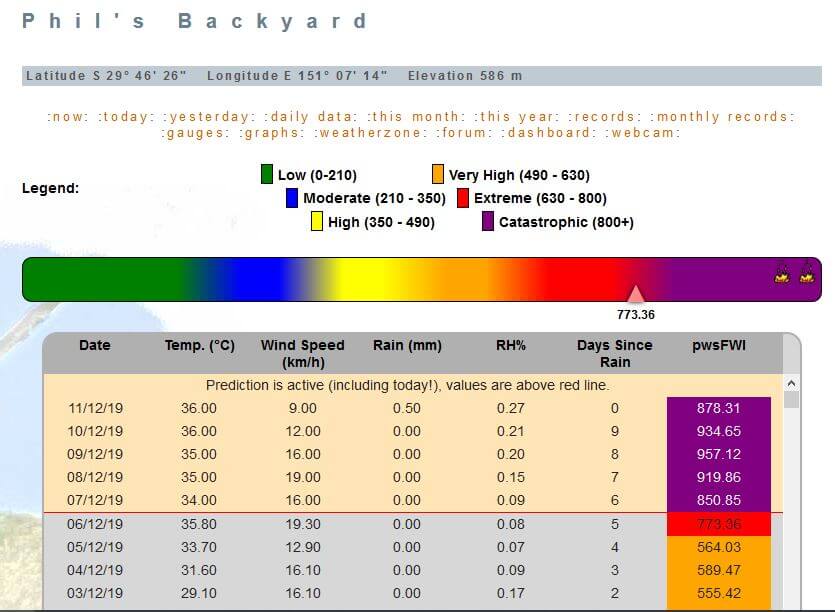Click the scrollbar up arrow in table
The height and width of the screenshot is (612, 835).
pos(792,383)
